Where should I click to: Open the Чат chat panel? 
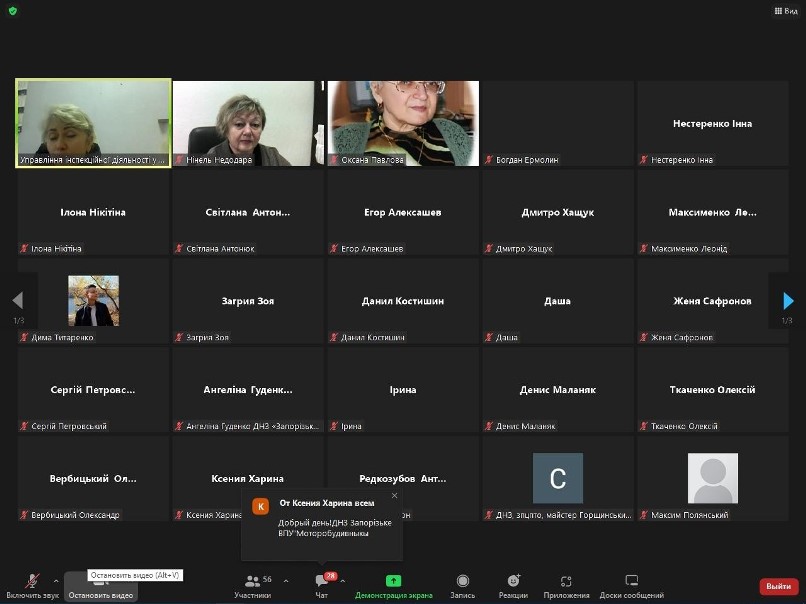[x=322, y=587]
